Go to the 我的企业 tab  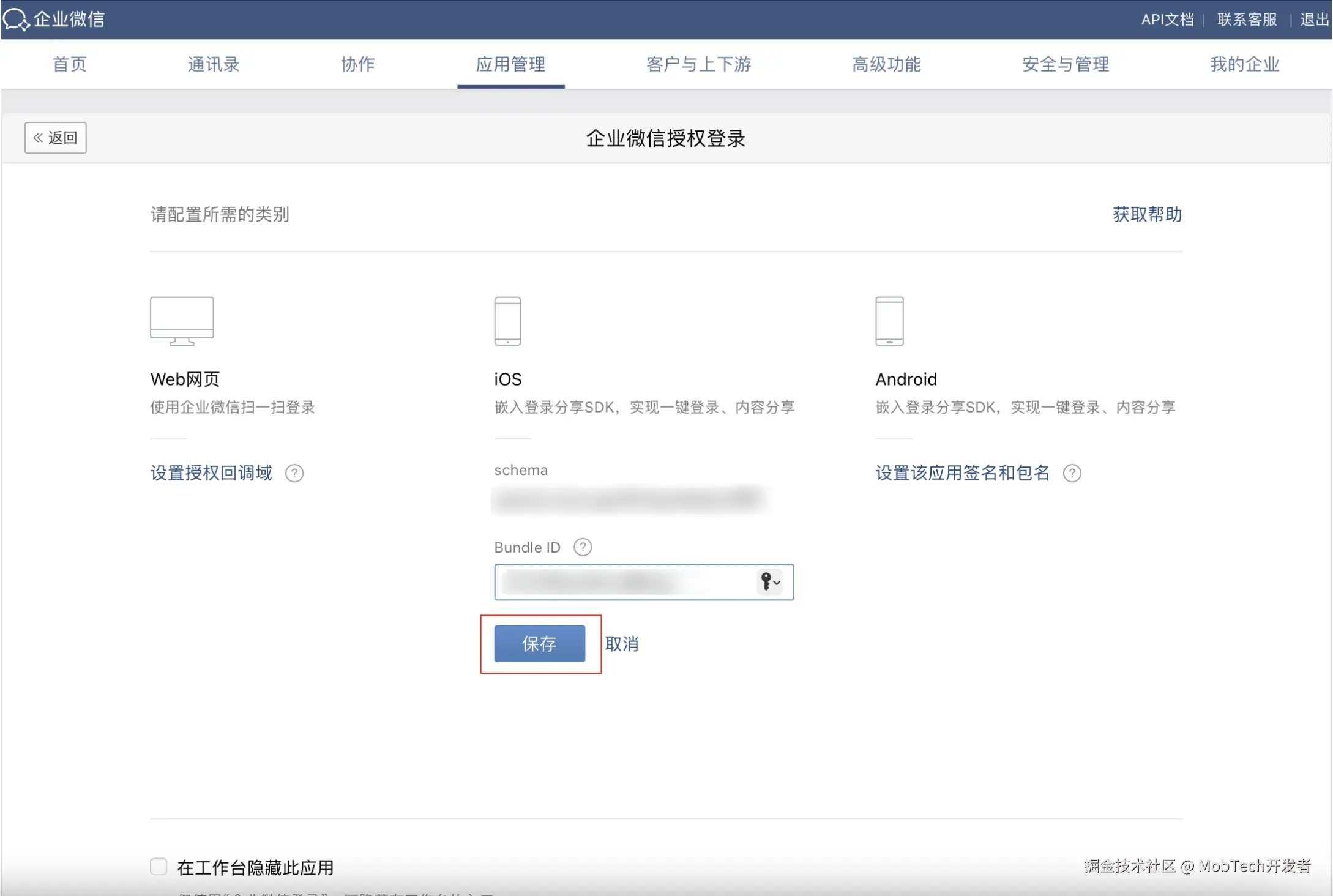click(x=1244, y=64)
